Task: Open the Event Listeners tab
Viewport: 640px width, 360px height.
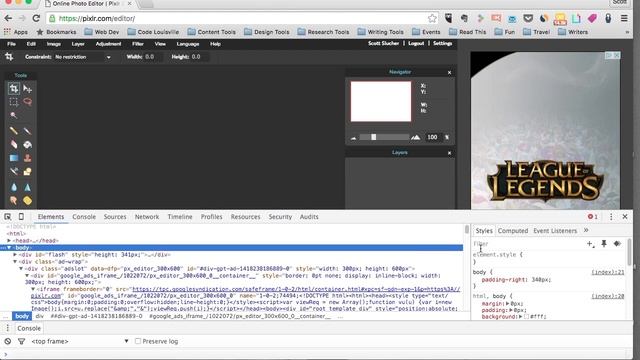Action: pos(555,231)
